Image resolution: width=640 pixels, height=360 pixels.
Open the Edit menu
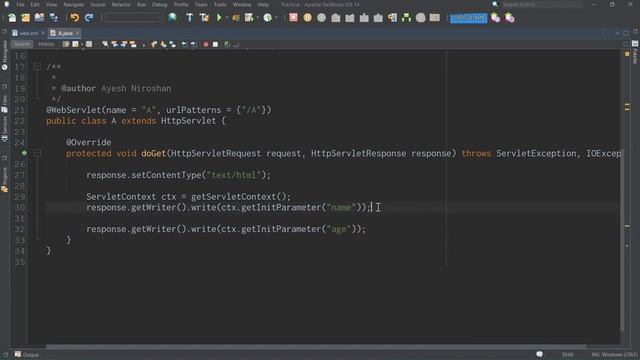[x=35, y=4]
